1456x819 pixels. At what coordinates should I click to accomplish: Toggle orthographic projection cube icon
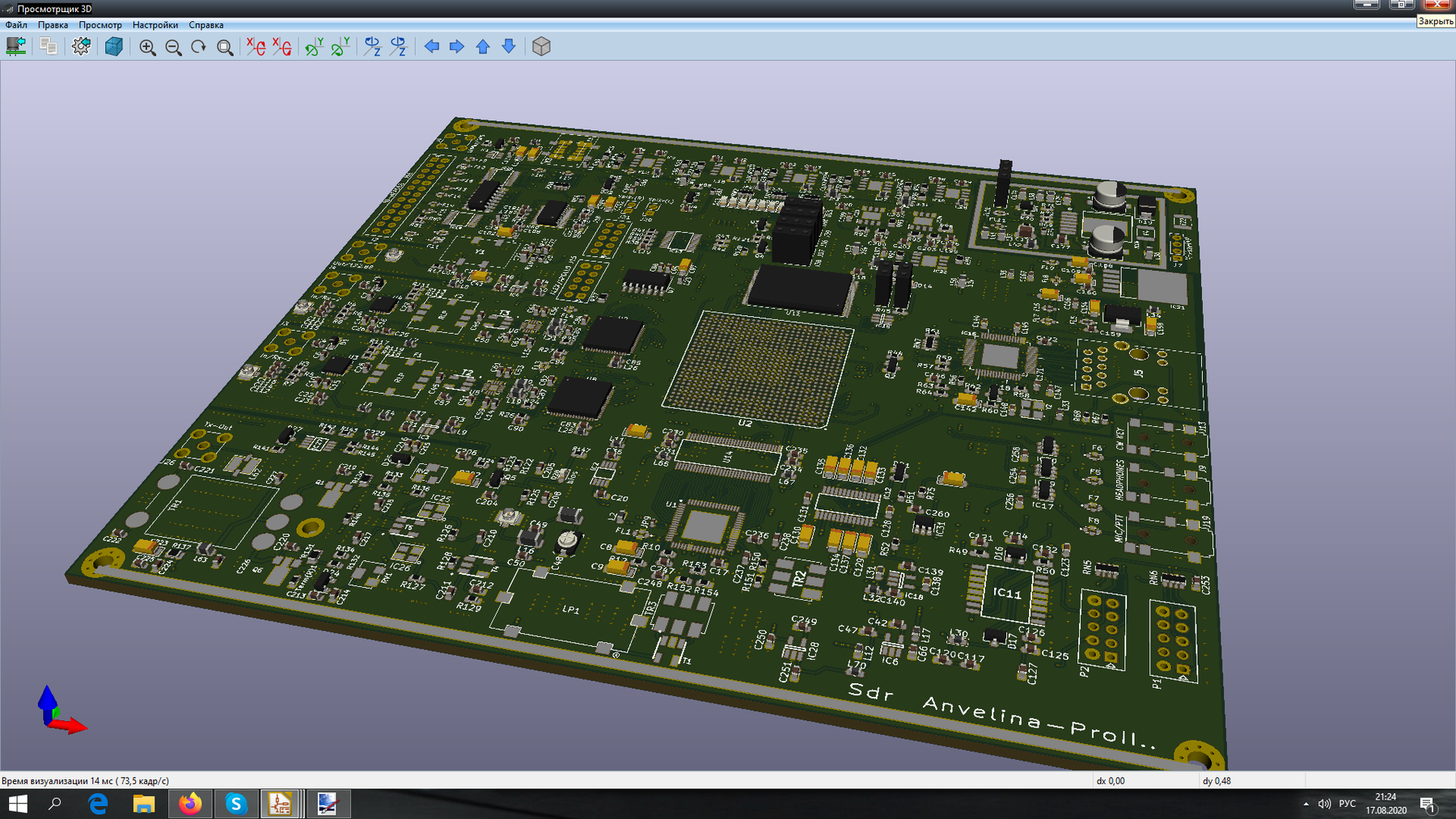[x=541, y=46]
